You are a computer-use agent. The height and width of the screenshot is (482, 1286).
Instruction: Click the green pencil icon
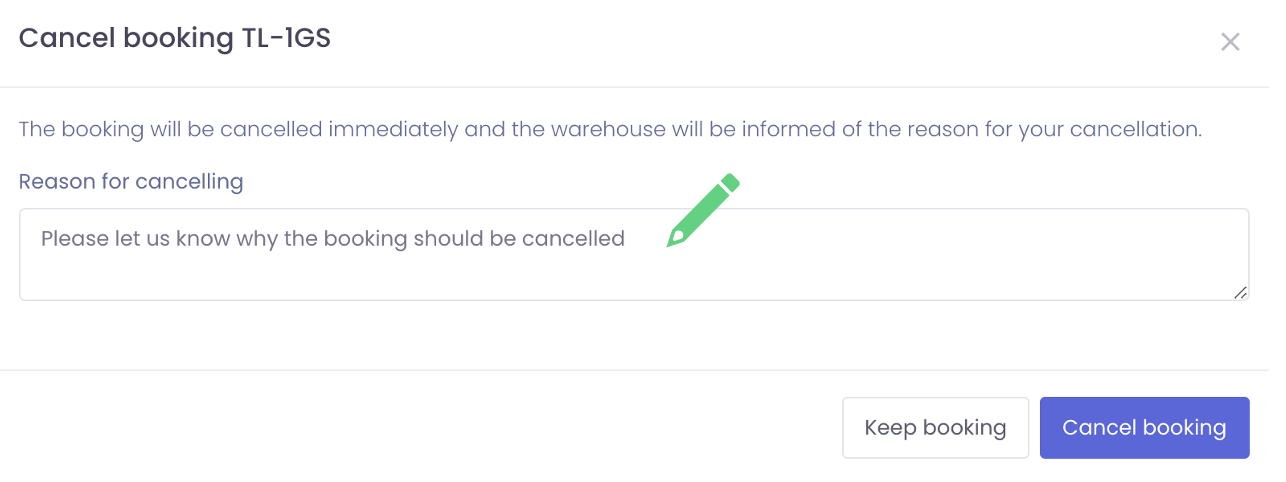pos(703,210)
